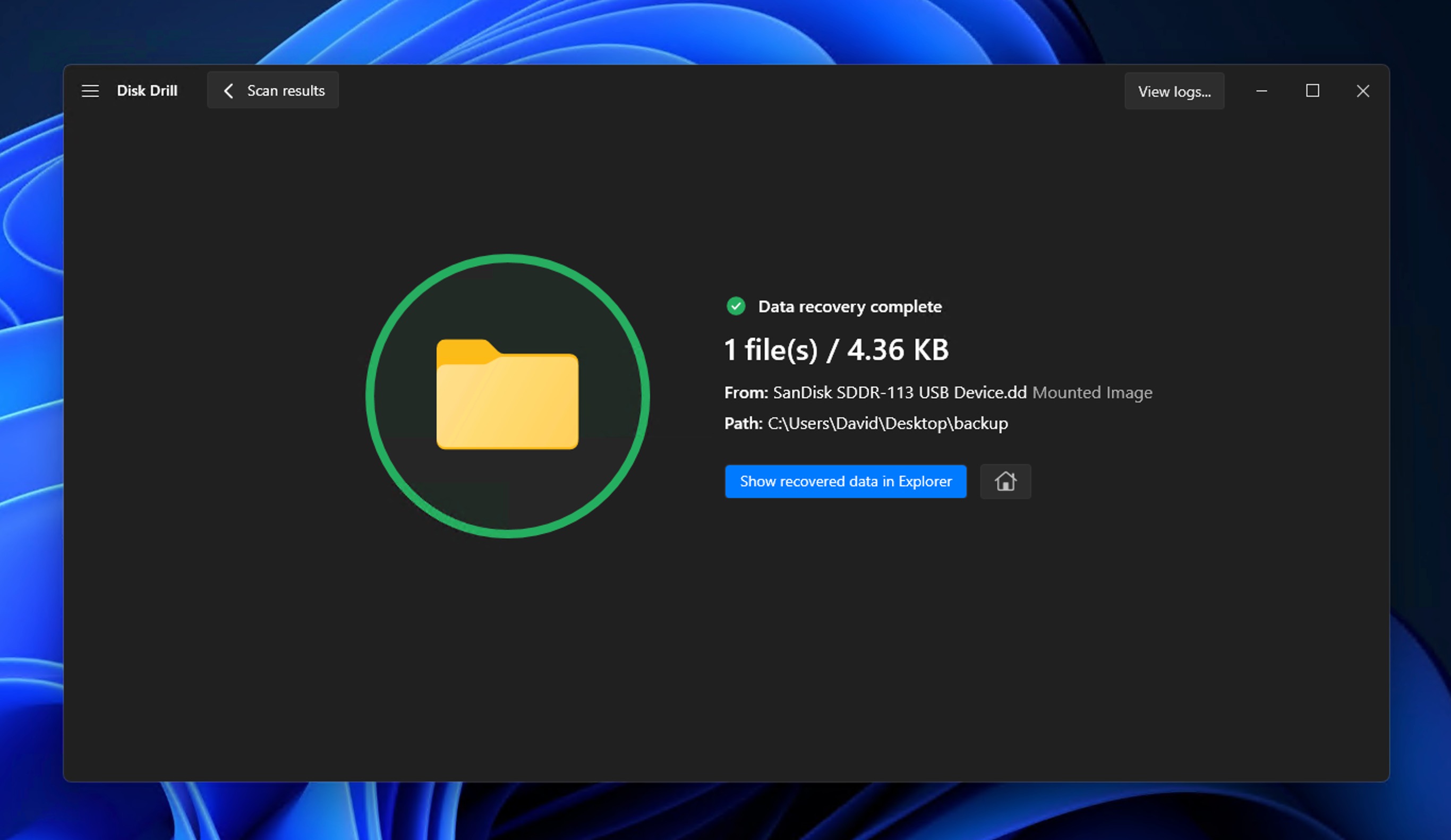Open View logs
This screenshot has width=1451, height=840.
coord(1174,91)
